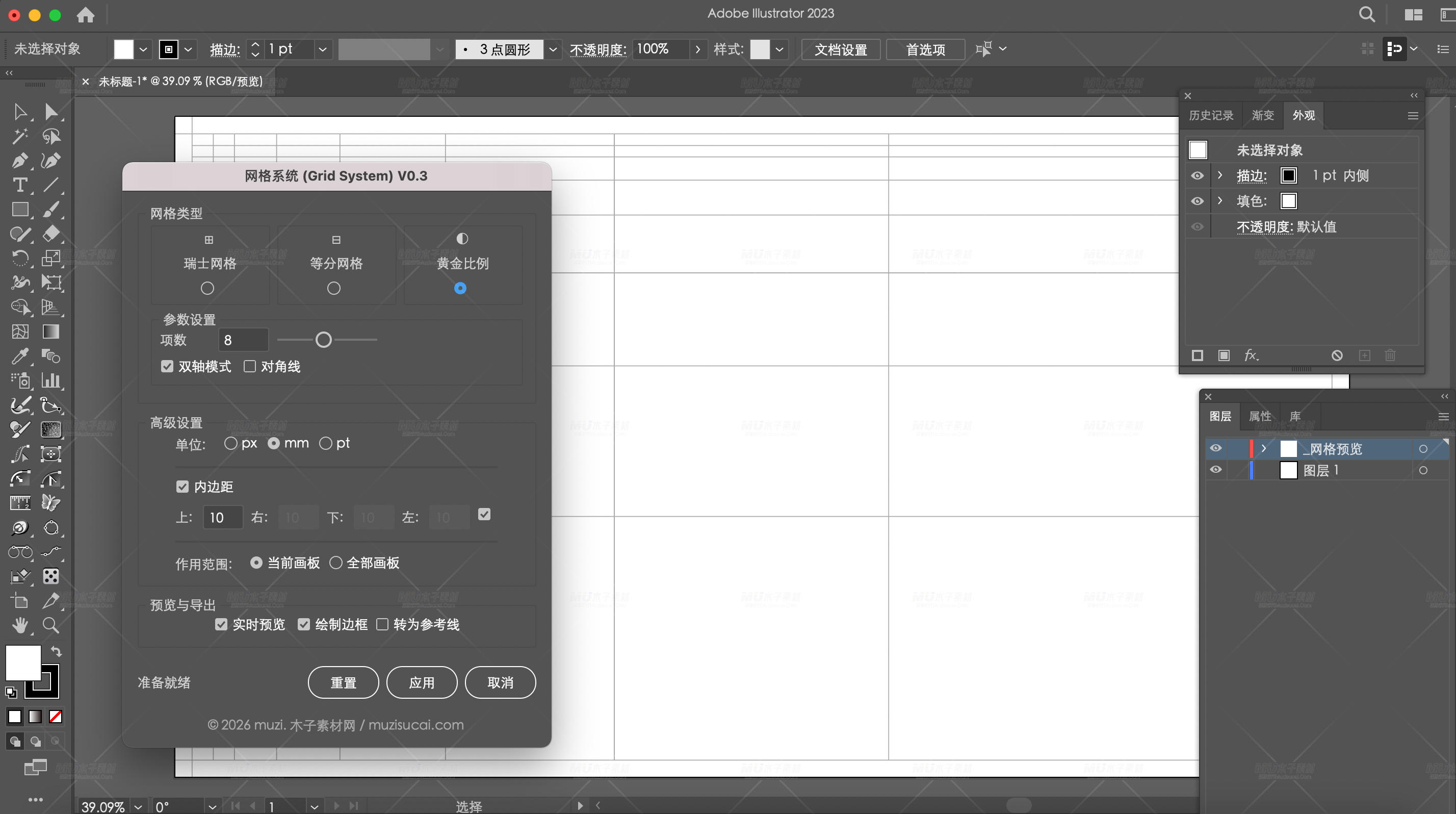Screen dimensions: 1456x814
Task: Switch to the 库 tab
Action: point(1295,416)
